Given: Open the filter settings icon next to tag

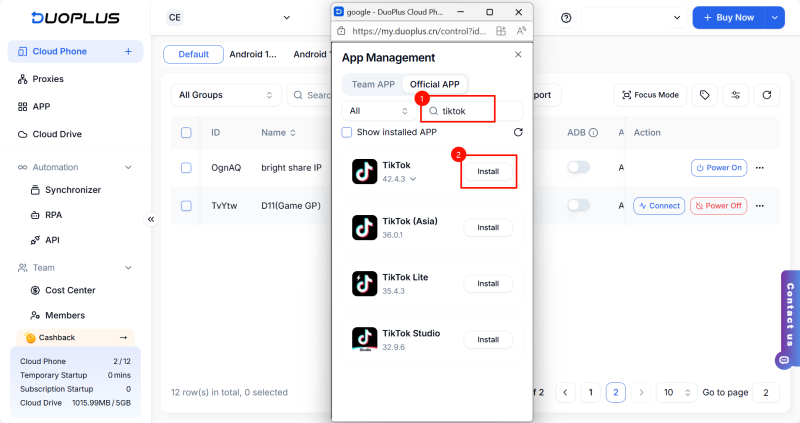Looking at the screenshot, I should 736,95.
